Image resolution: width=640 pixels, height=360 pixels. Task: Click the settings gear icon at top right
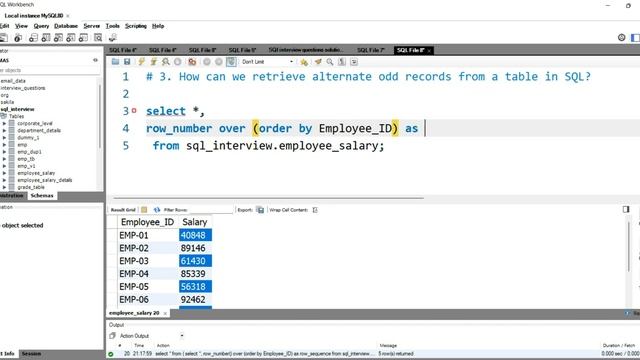click(x=621, y=38)
